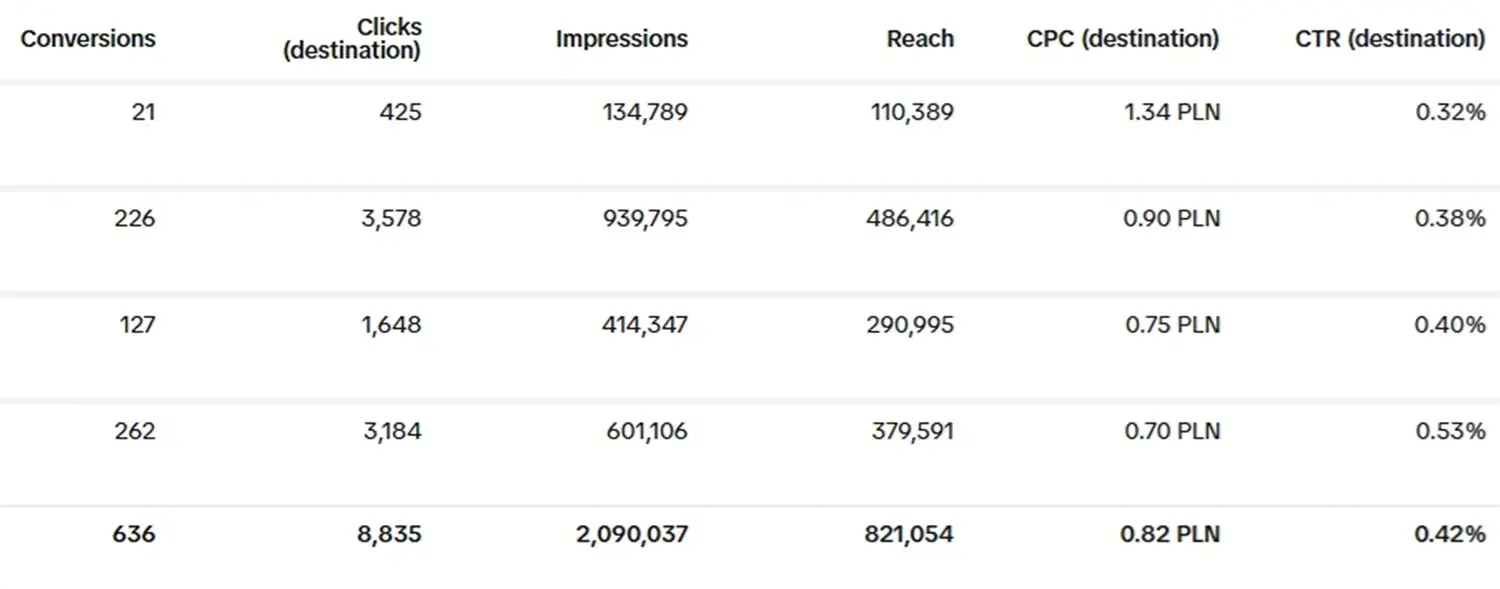Sort by the CTR (destination) header
The image size is (1500, 589).
point(1390,39)
